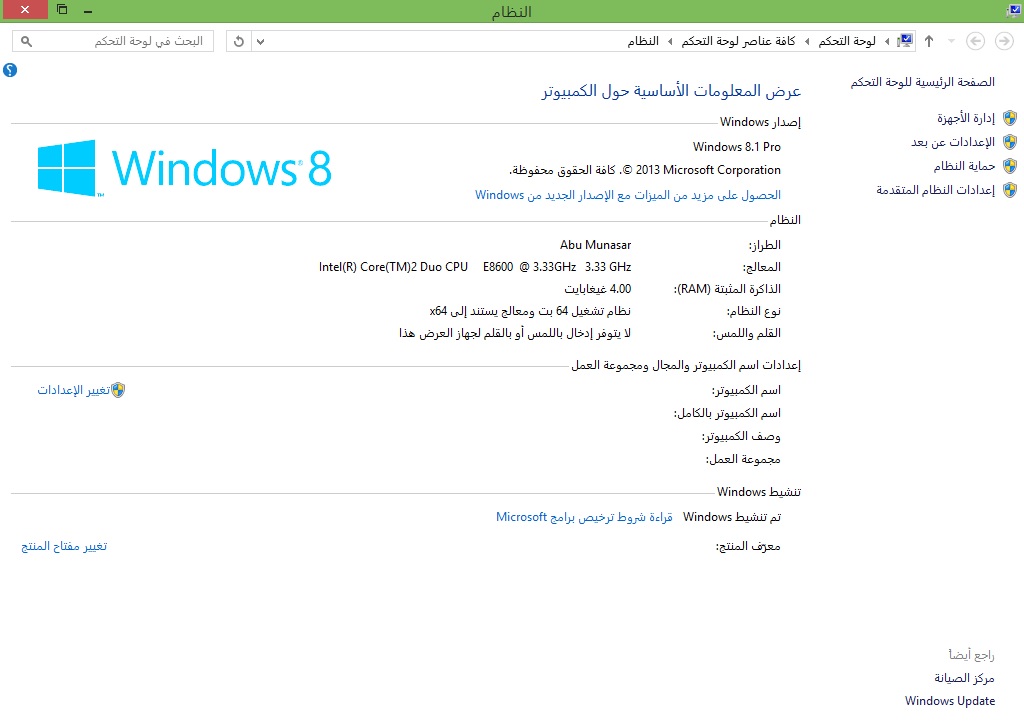Click shield icon next to حماية النظام
The width and height of the screenshot is (1024, 728).
[x=1010, y=166]
